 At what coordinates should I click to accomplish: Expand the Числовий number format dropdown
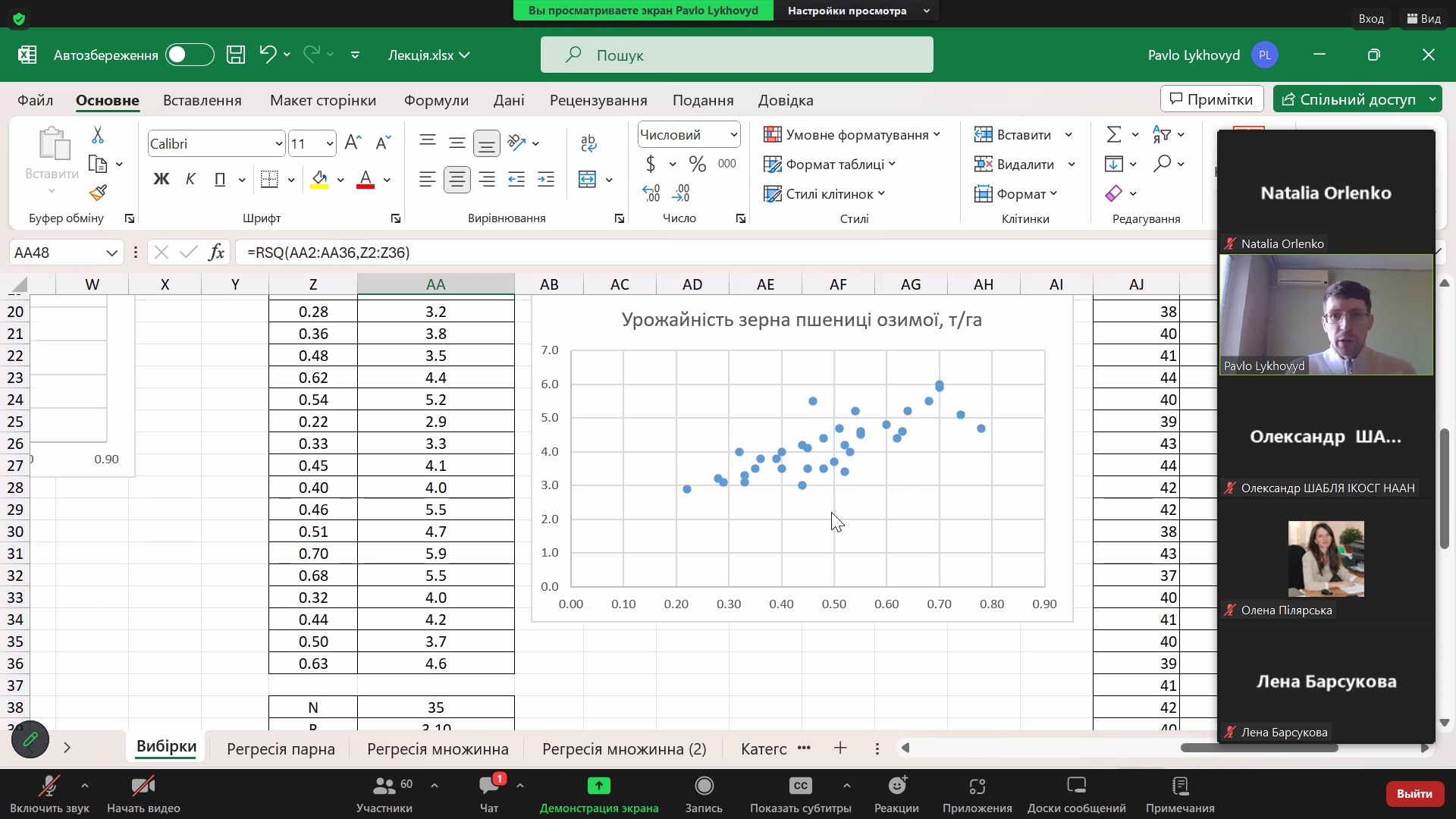[733, 135]
